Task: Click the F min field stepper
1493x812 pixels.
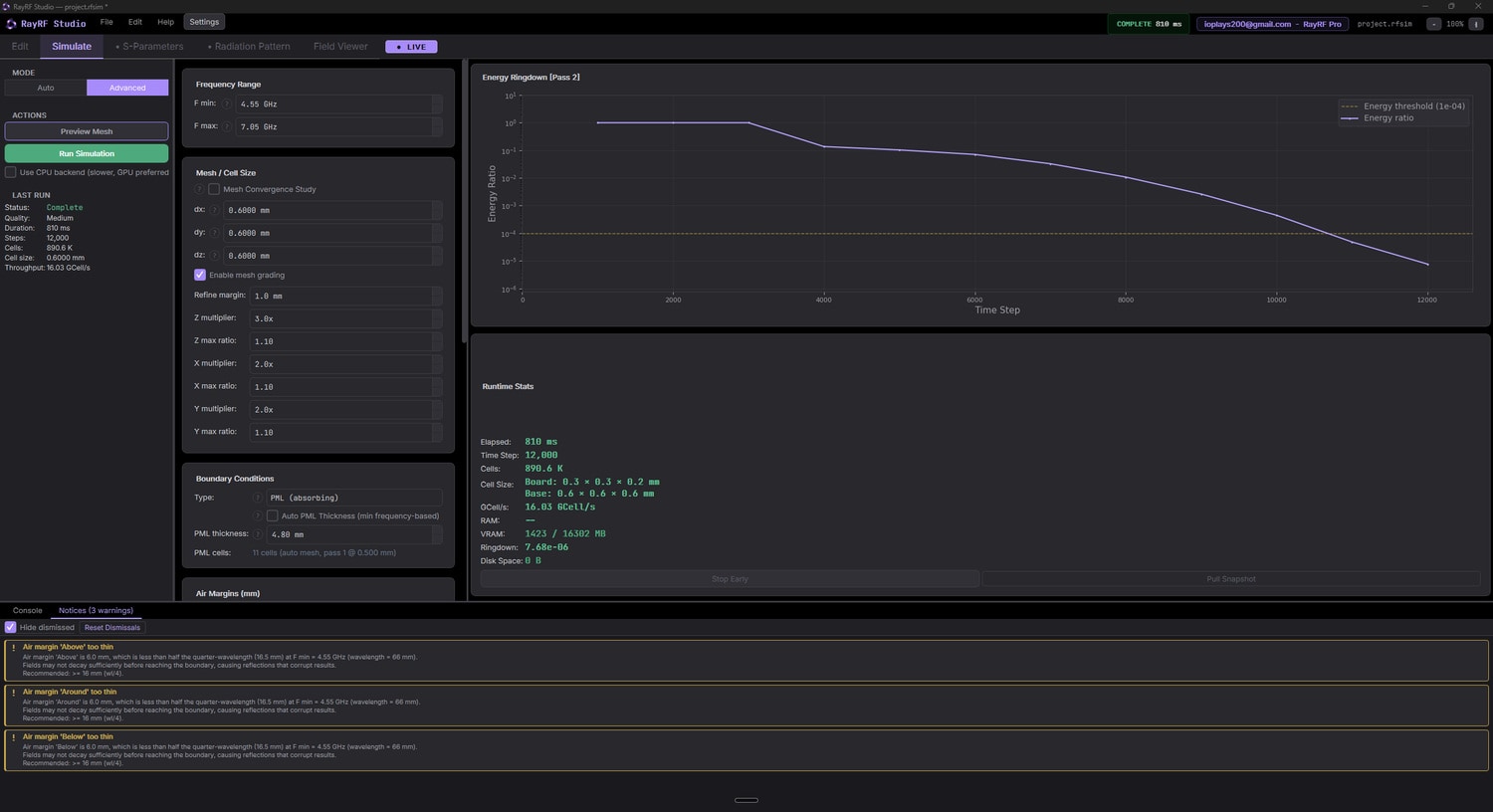Action: (x=437, y=103)
